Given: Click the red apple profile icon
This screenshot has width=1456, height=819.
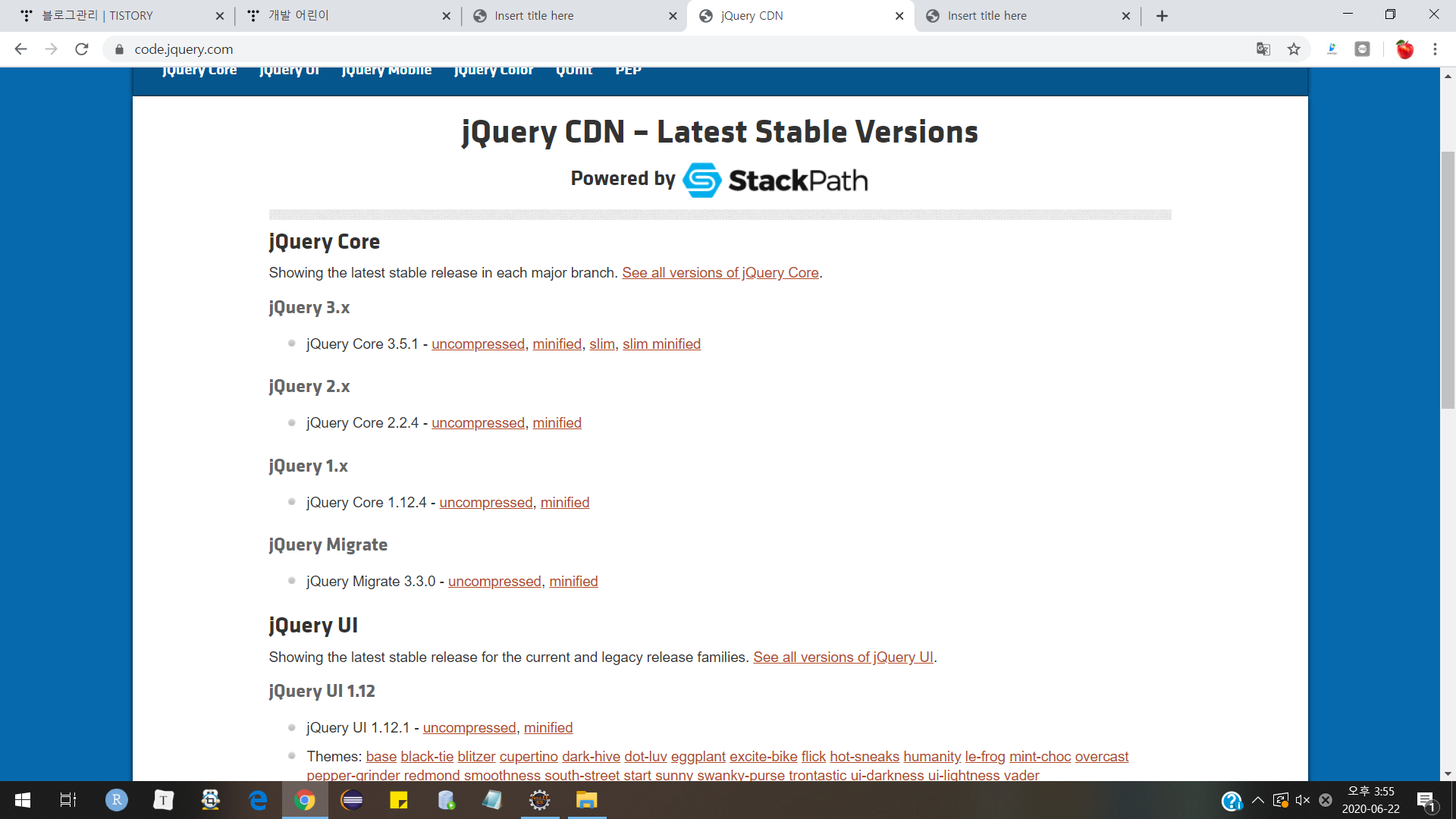Looking at the screenshot, I should (1404, 49).
